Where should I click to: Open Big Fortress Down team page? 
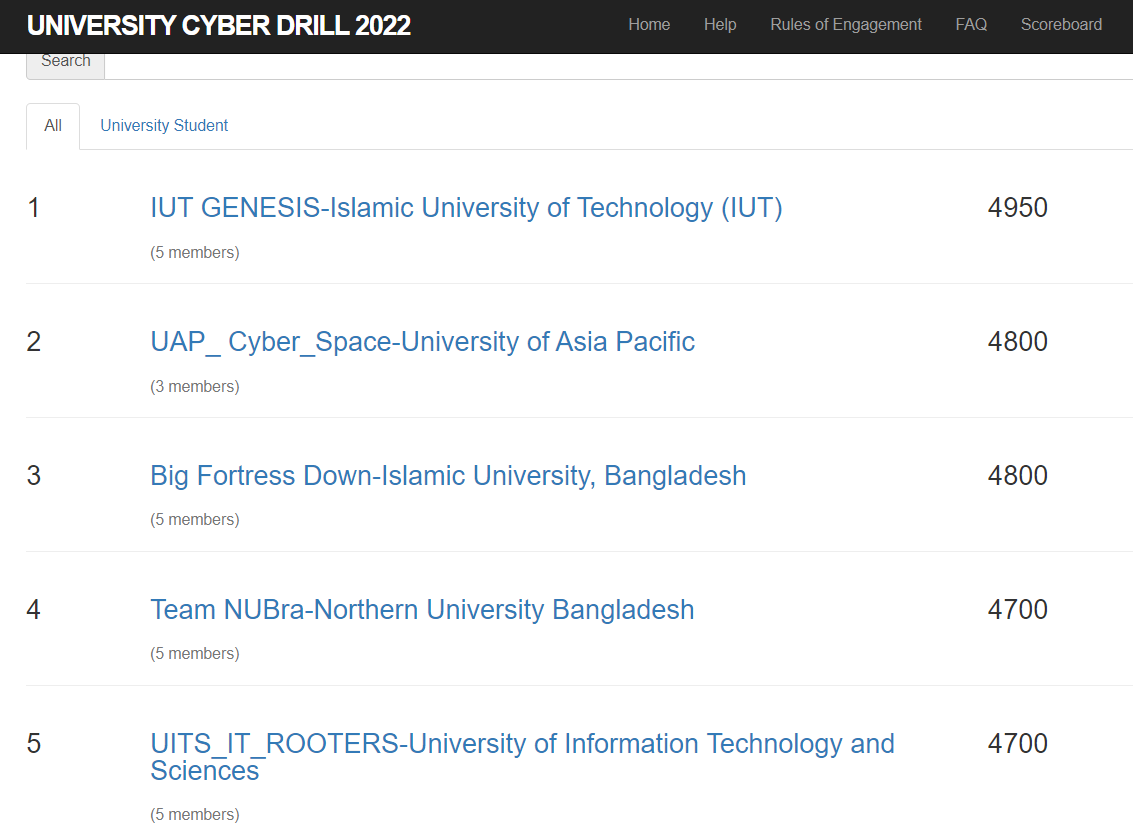448,476
